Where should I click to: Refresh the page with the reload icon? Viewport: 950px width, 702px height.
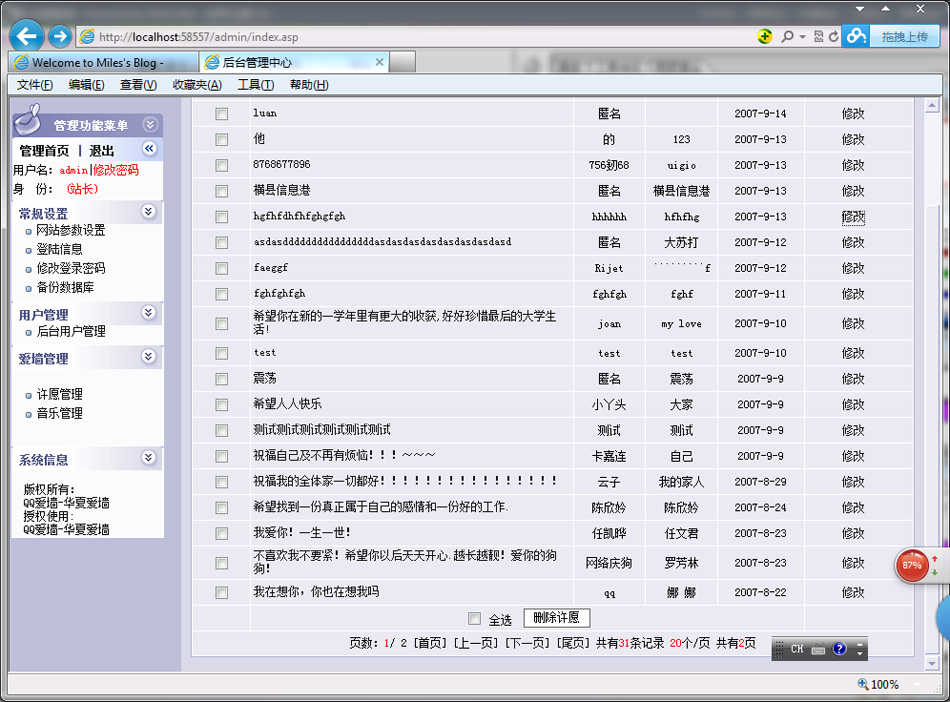834,37
